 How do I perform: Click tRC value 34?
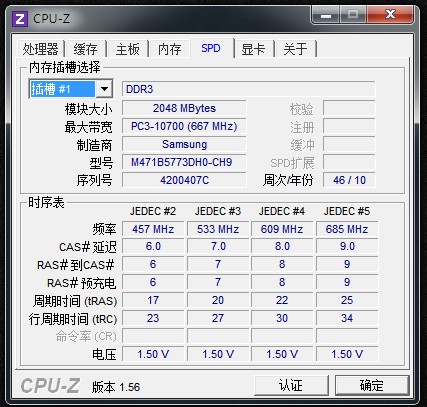tap(347, 318)
